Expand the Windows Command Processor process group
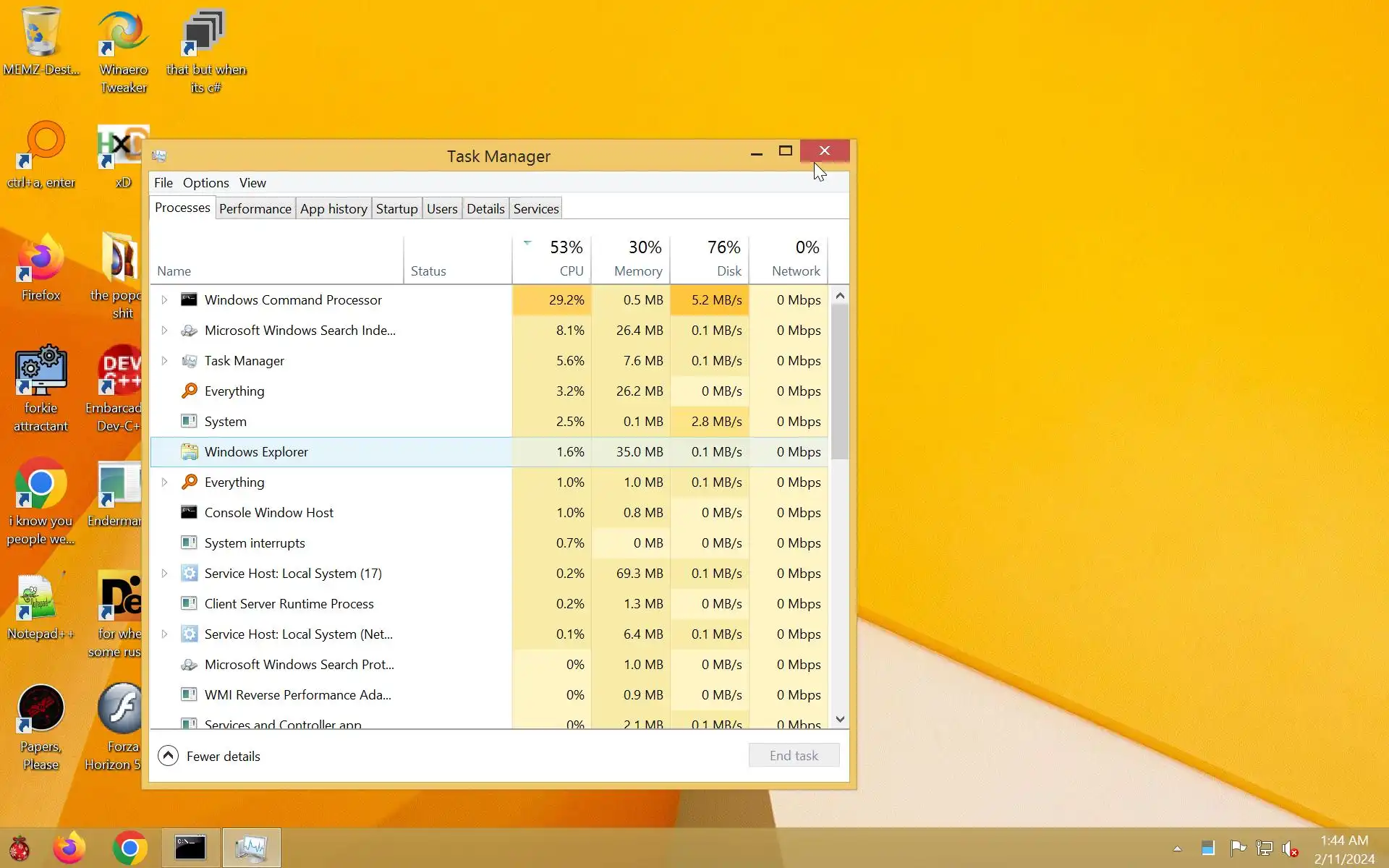The height and width of the screenshot is (868, 1389). [x=164, y=299]
